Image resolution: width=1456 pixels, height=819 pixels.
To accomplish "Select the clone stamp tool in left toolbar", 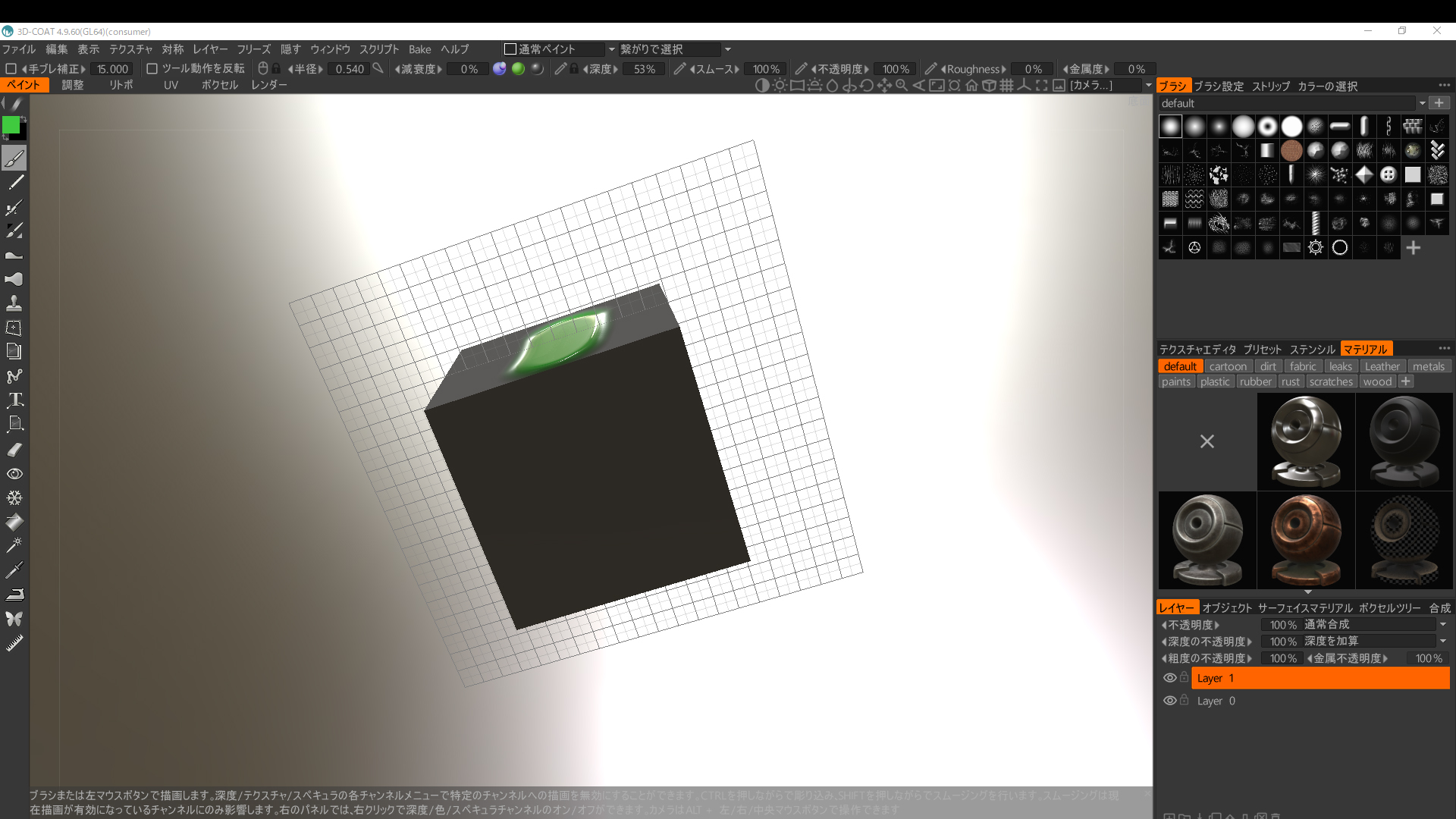I will click(14, 303).
